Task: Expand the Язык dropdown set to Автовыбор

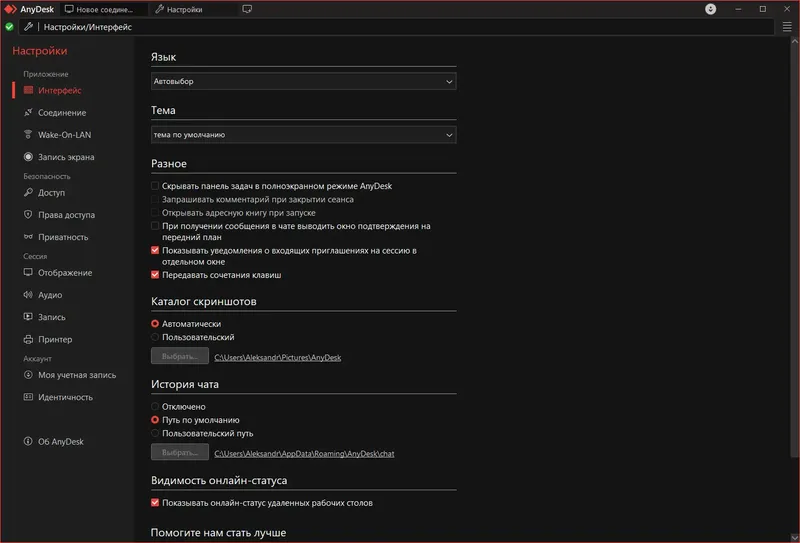Action: tap(304, 81)
